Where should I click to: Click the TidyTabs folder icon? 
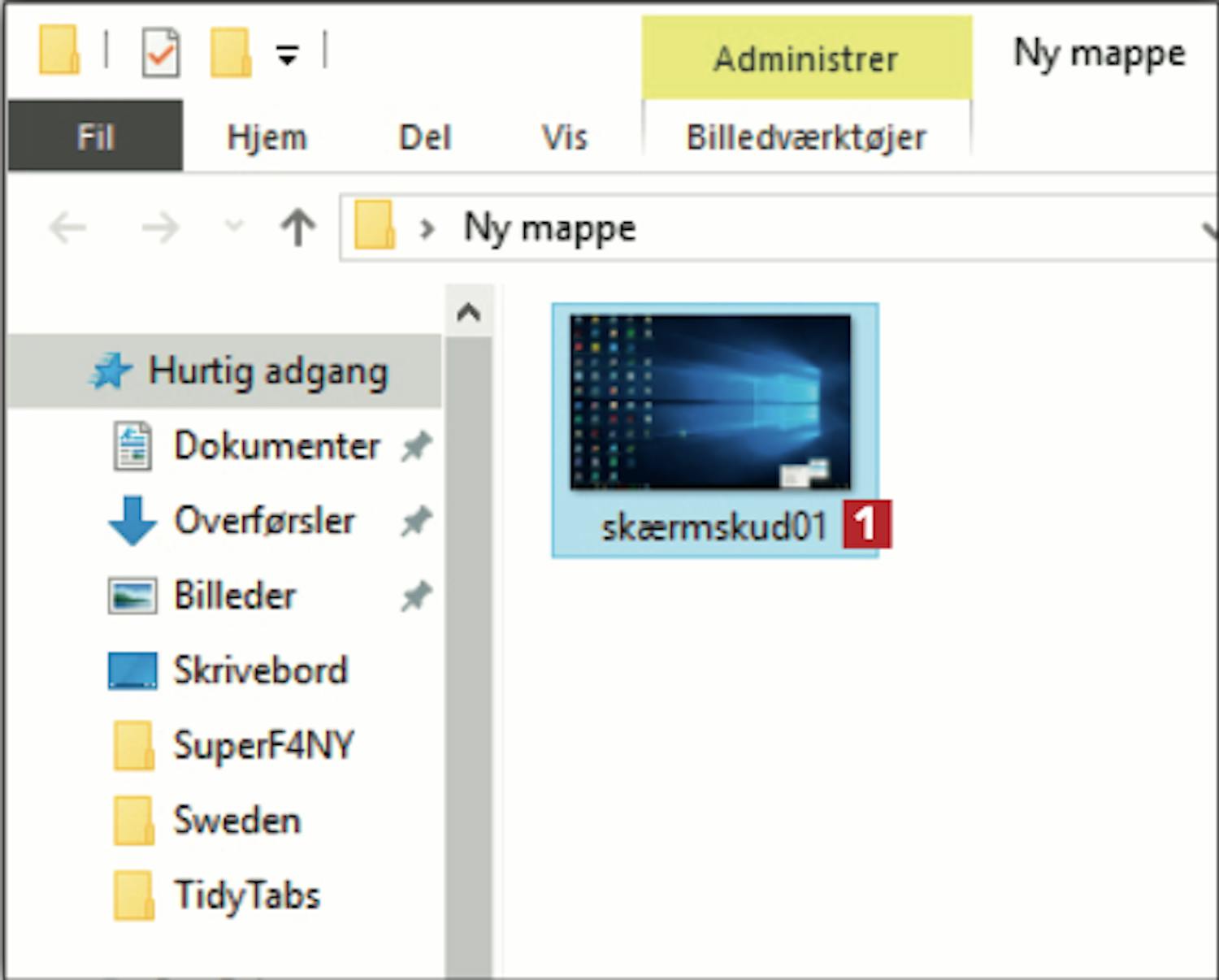tap(133, 895)
